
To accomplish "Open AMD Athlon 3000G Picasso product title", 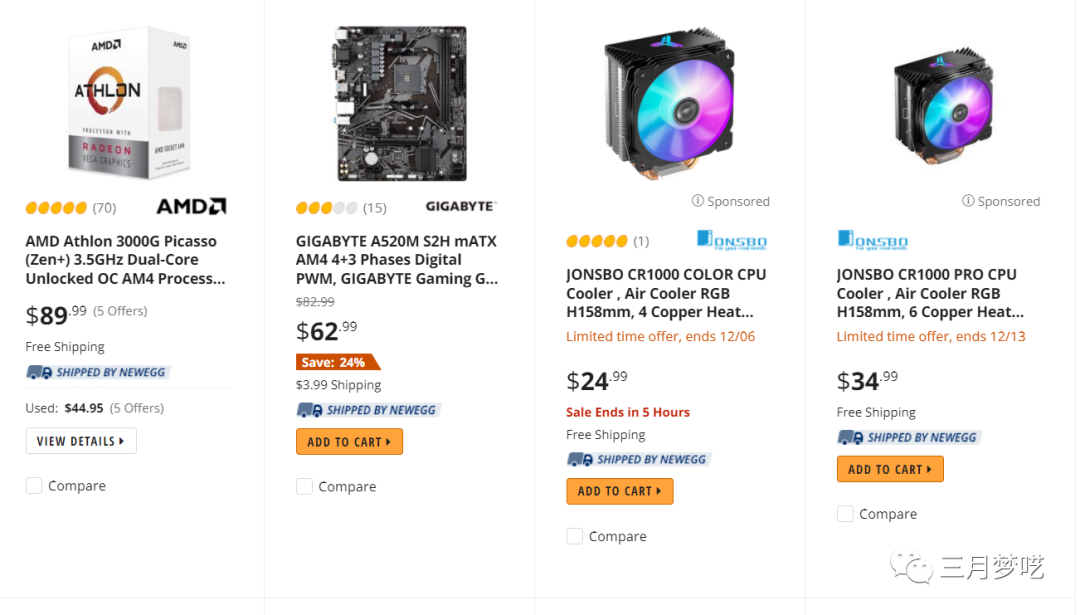I will (x=121, y=260).
